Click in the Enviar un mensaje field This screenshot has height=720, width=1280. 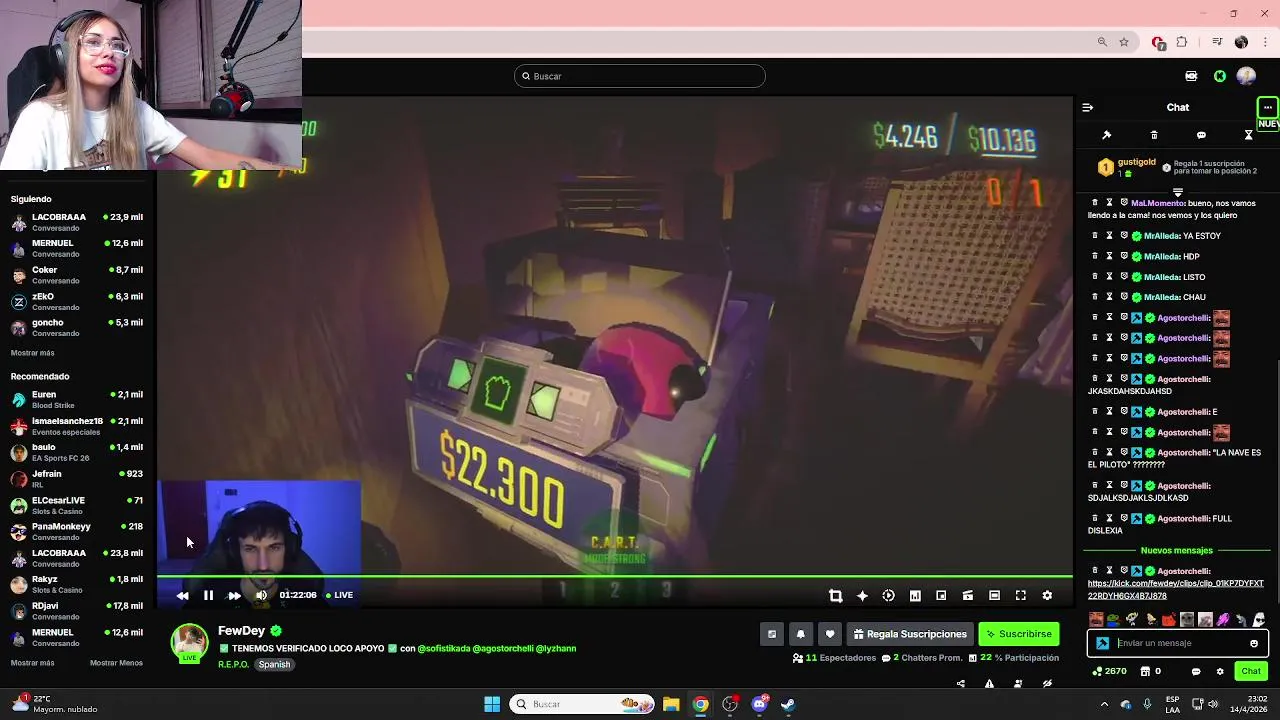pos(1180,643)
